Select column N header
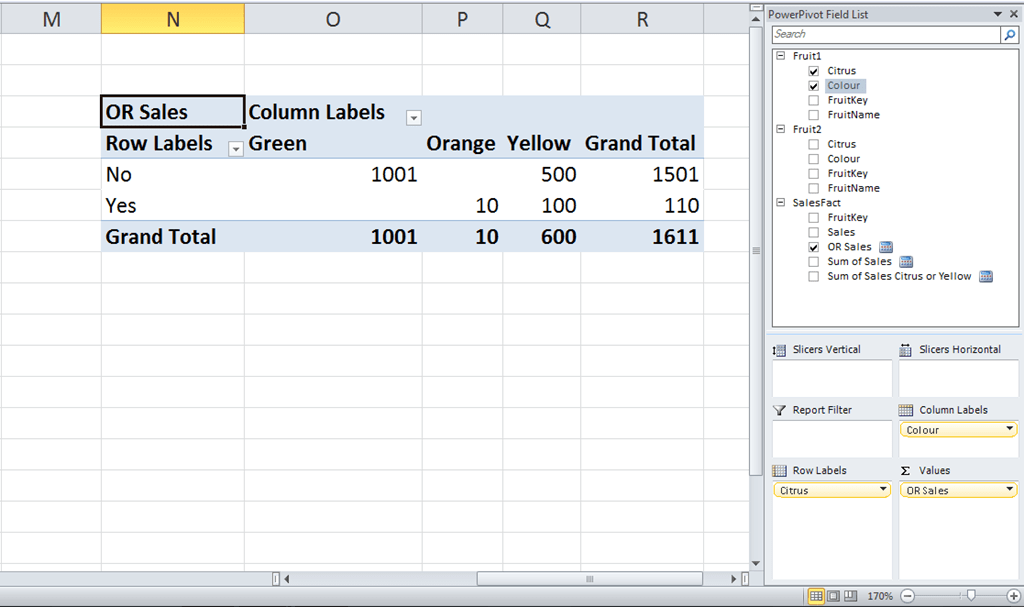This screenshot has width=1024, height=607. tap(173, 20)
